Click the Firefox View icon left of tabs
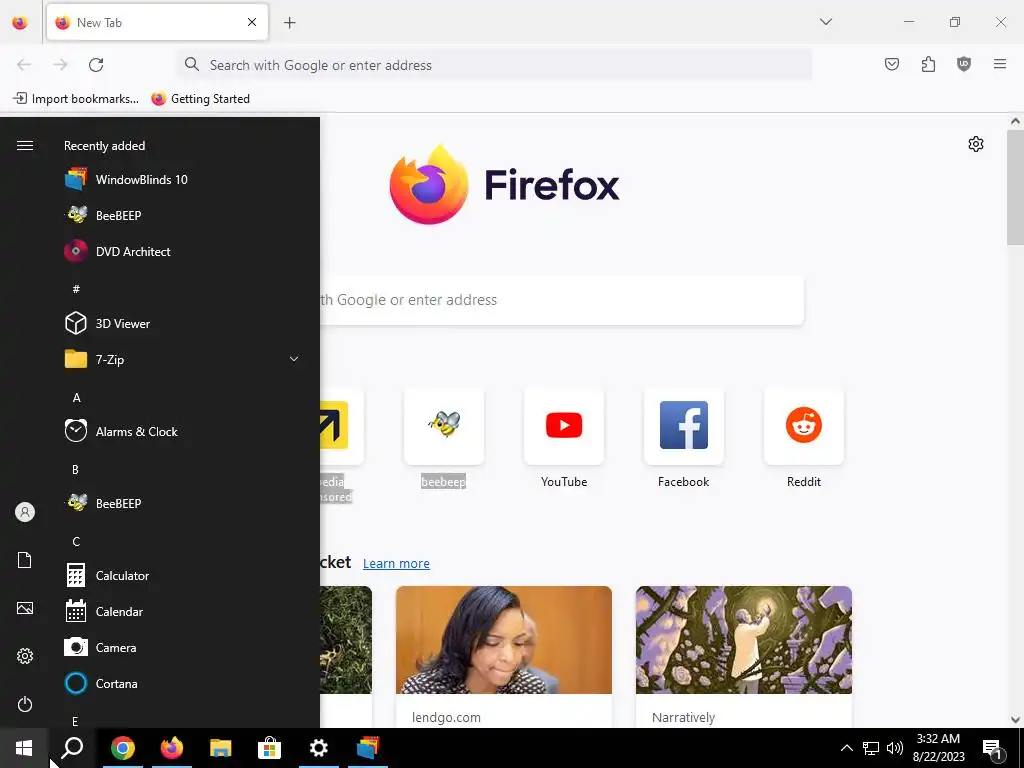 click(20, 23)
